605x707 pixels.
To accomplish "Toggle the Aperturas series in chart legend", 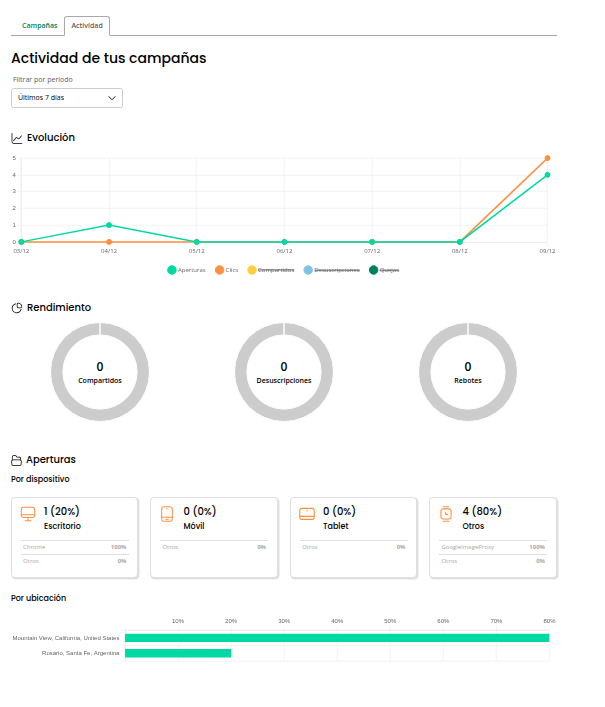I will (x=186, y=270).
